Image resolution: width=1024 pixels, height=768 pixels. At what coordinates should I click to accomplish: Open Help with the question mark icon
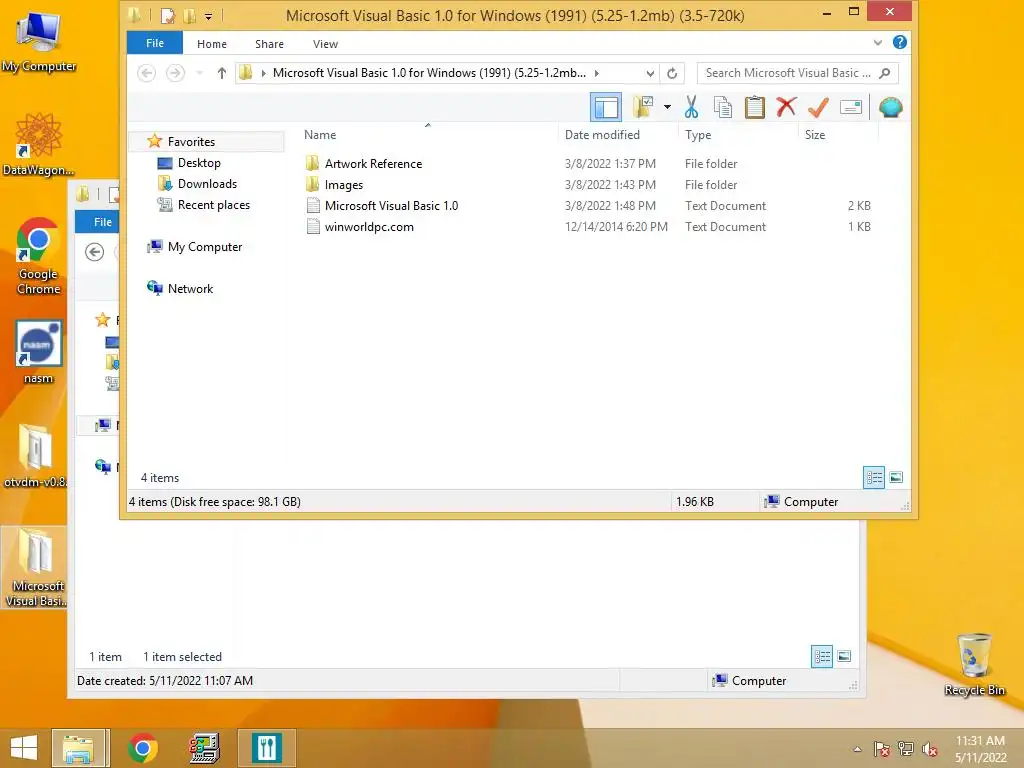[x=899, y=42]
